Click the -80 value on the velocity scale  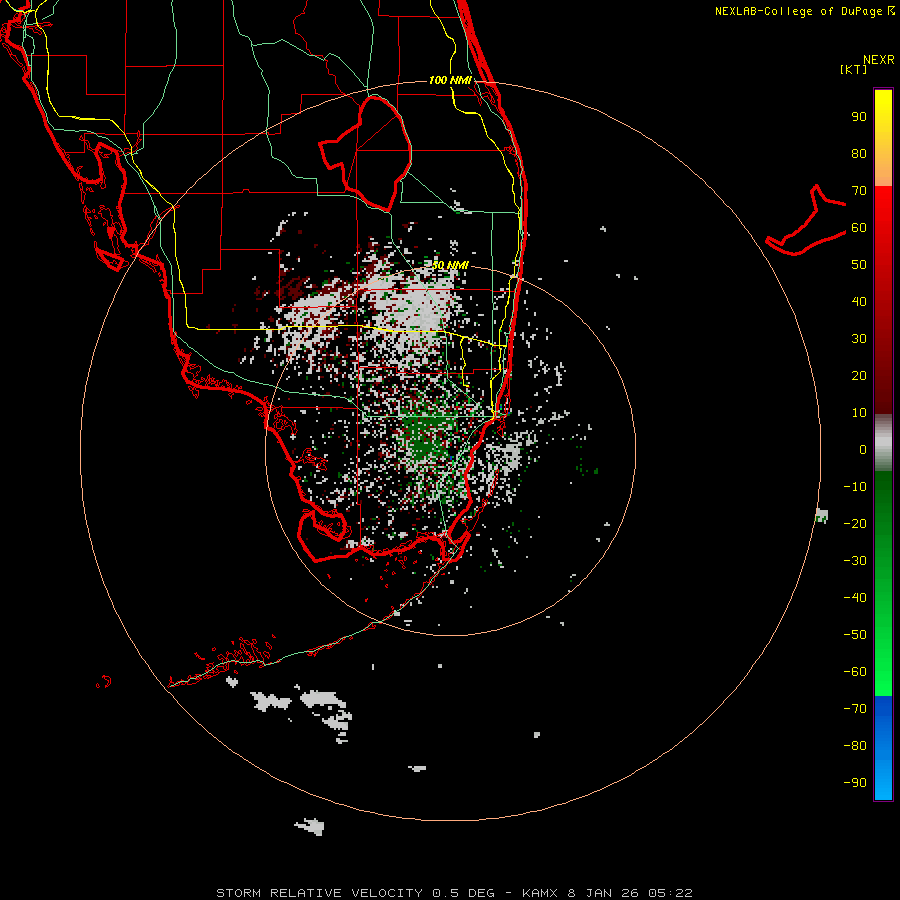click(x=855, y=746)
